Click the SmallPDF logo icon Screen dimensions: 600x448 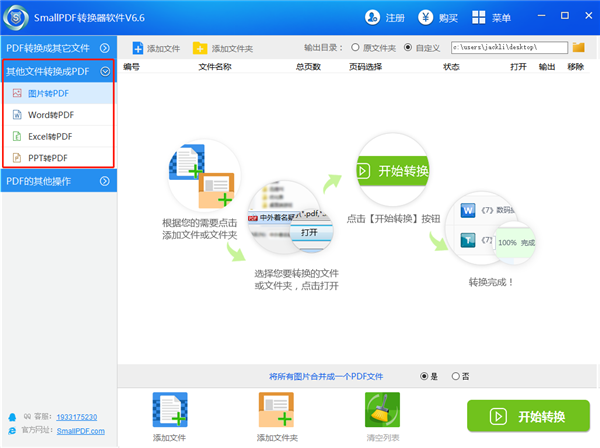coord(16,18)
